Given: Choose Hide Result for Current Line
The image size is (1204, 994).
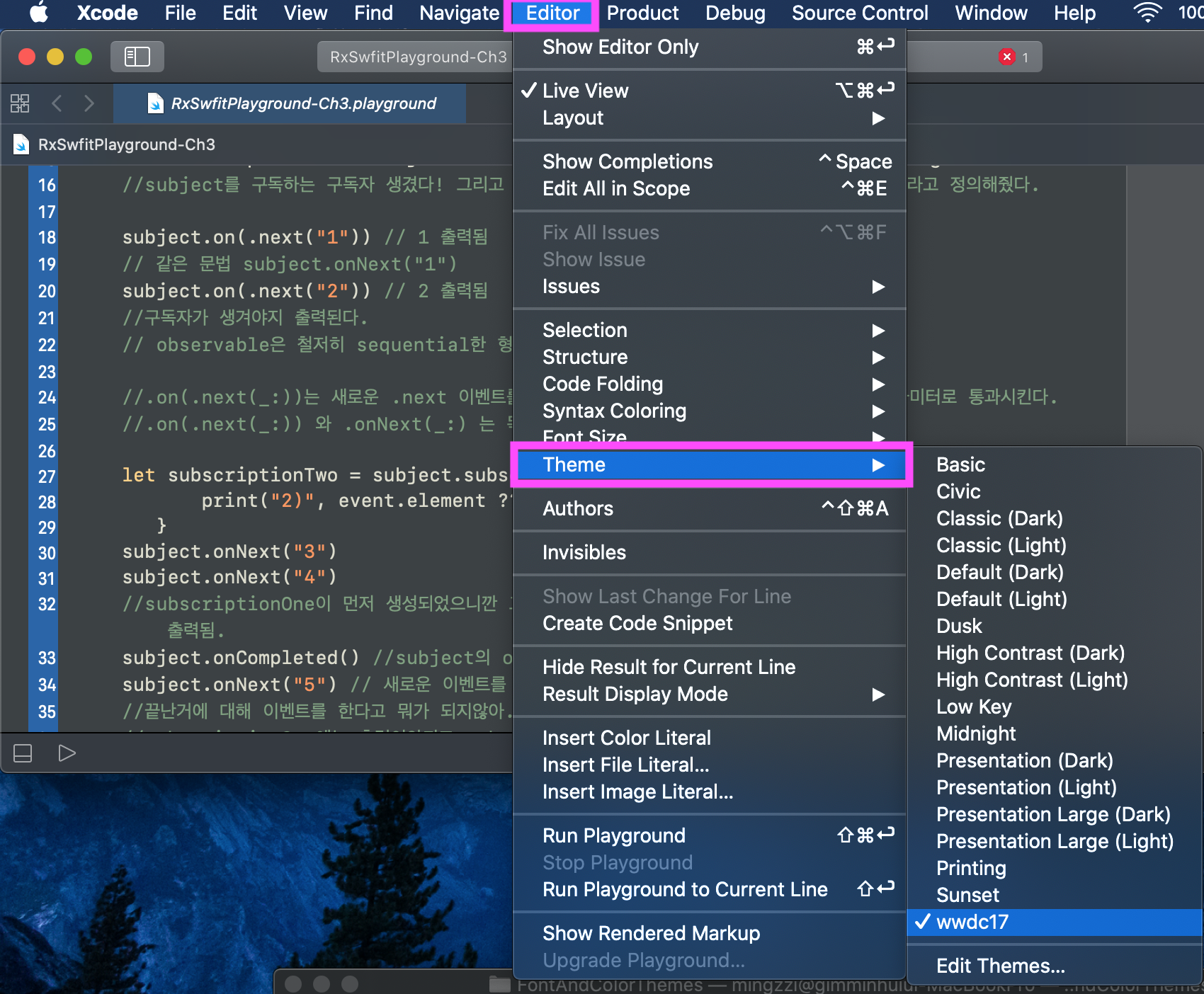Looking at the screenshot, I should coord(709,667).
